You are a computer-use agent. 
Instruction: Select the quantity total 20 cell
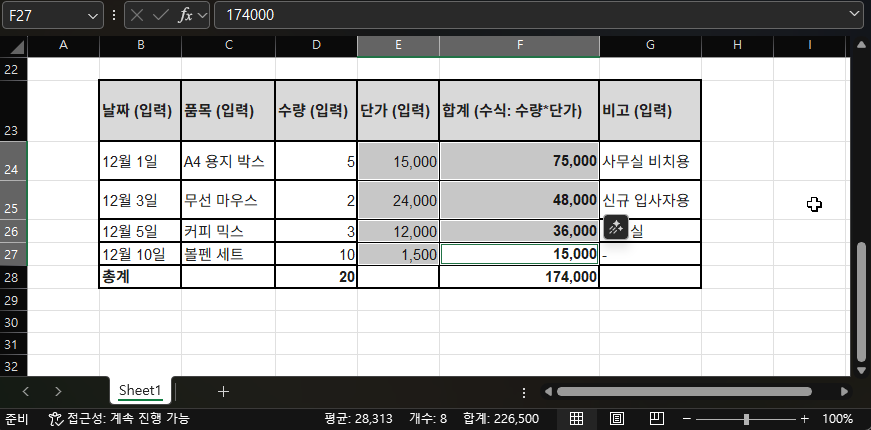tap(316, 277)
